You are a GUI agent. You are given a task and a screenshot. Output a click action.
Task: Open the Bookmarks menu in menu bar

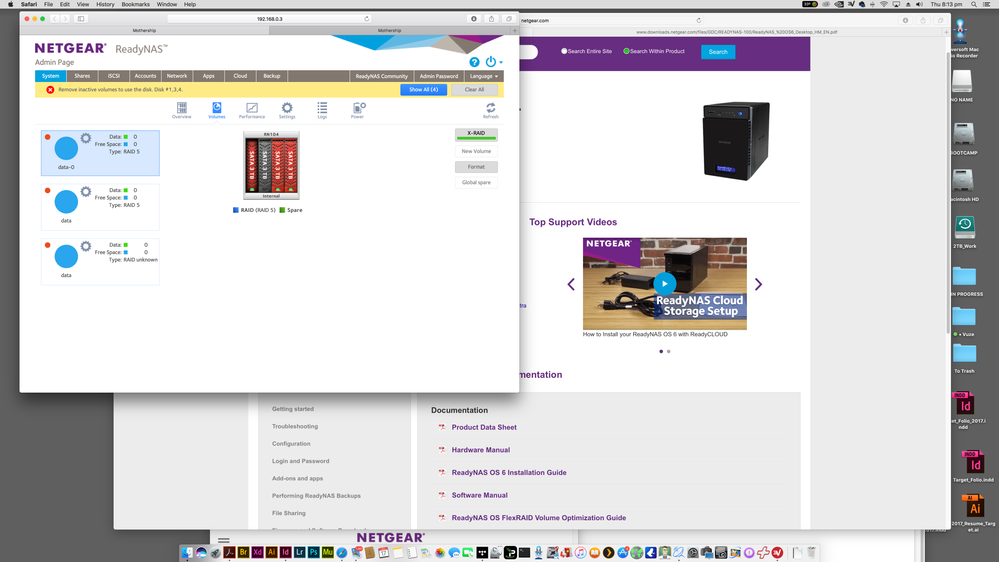point(136,4)
